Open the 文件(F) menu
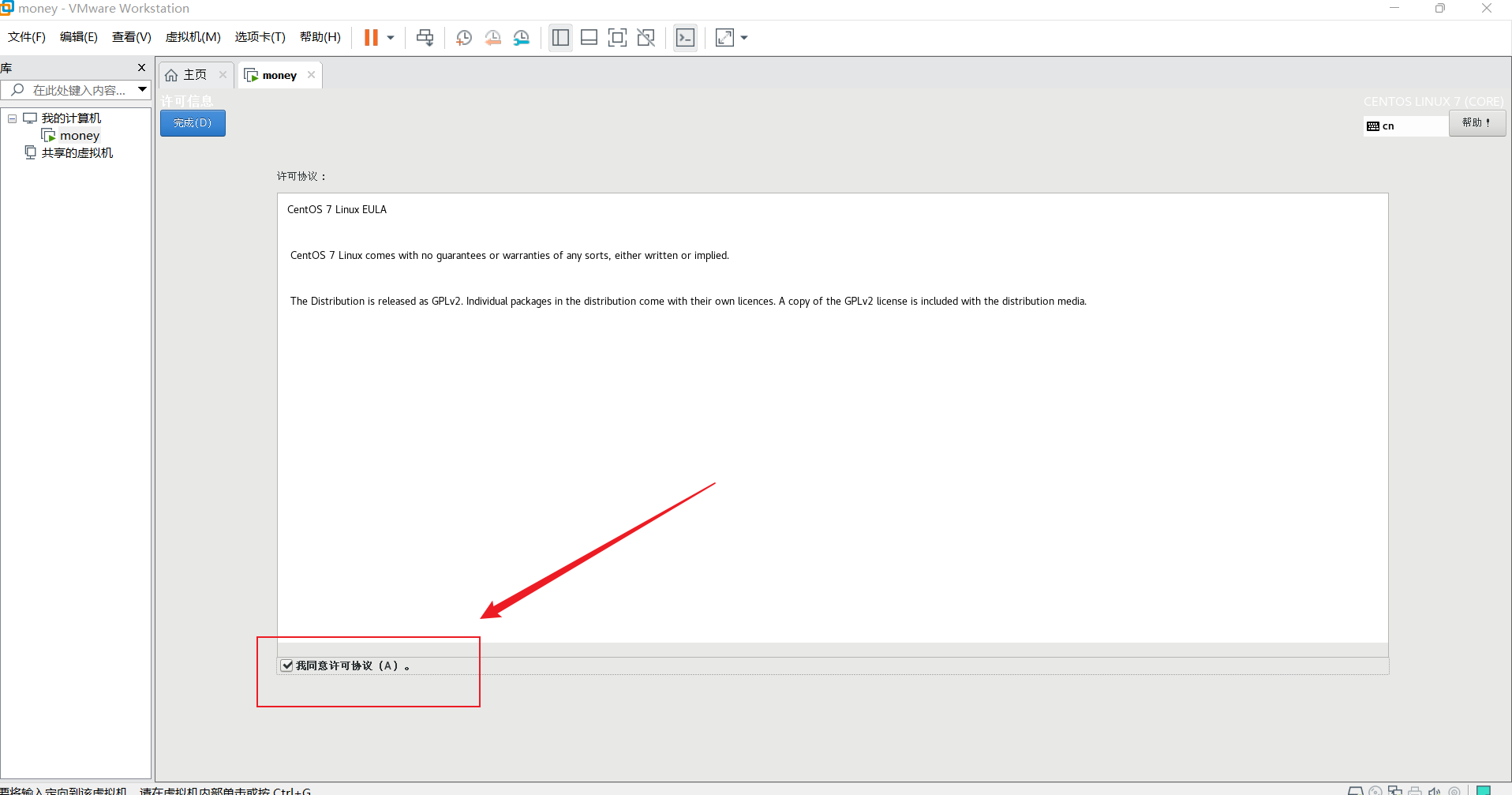1512x795 pixels. [x=27, y=37]
